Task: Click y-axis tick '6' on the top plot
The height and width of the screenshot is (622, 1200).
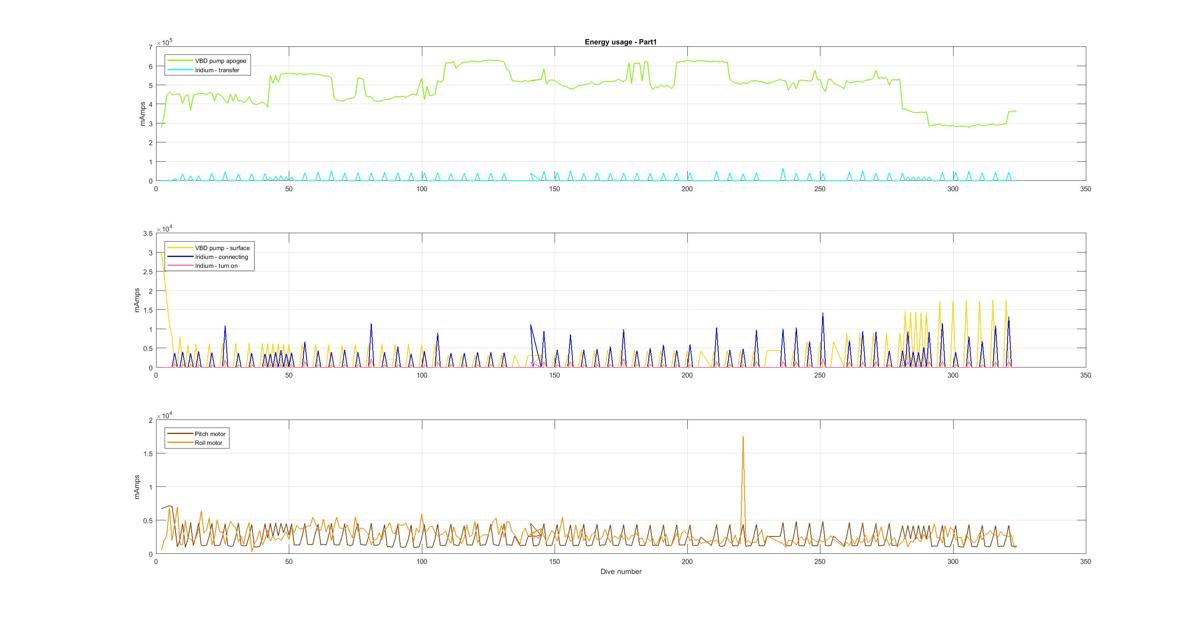Action: coord(151,66)
